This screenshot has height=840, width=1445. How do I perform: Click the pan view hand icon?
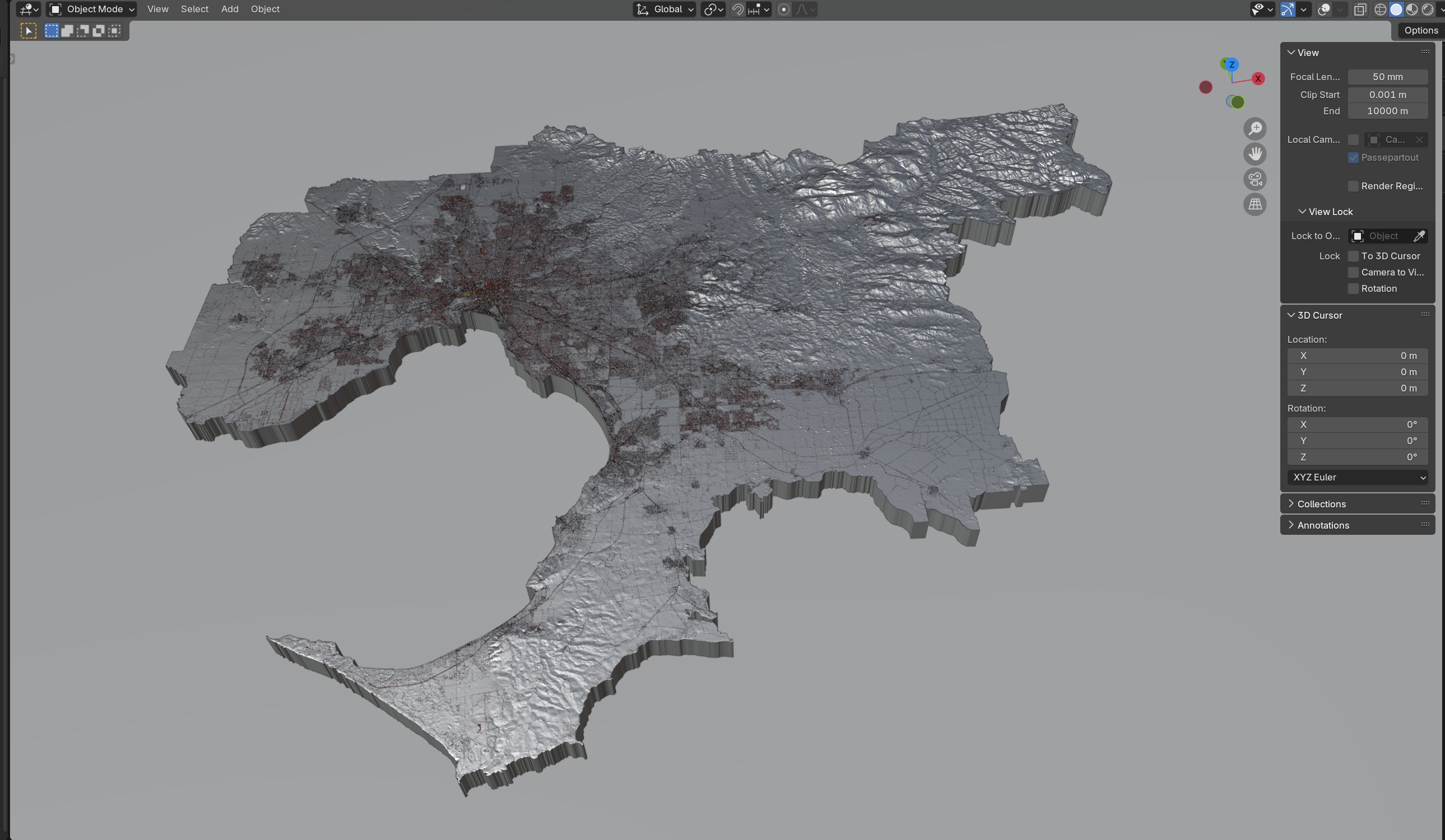pos(1254,153)
